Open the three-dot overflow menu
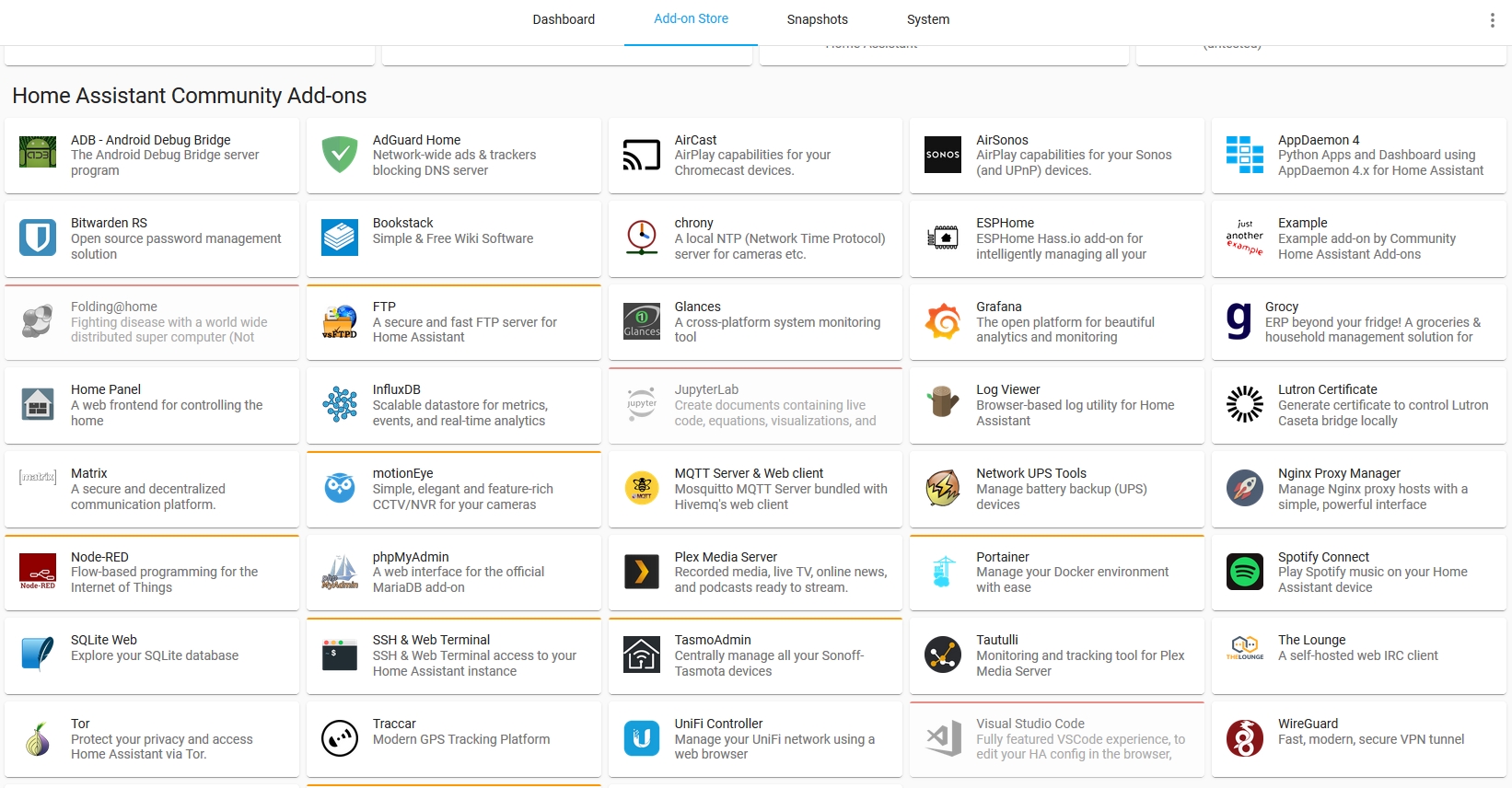 click(x=1493, y=20)
